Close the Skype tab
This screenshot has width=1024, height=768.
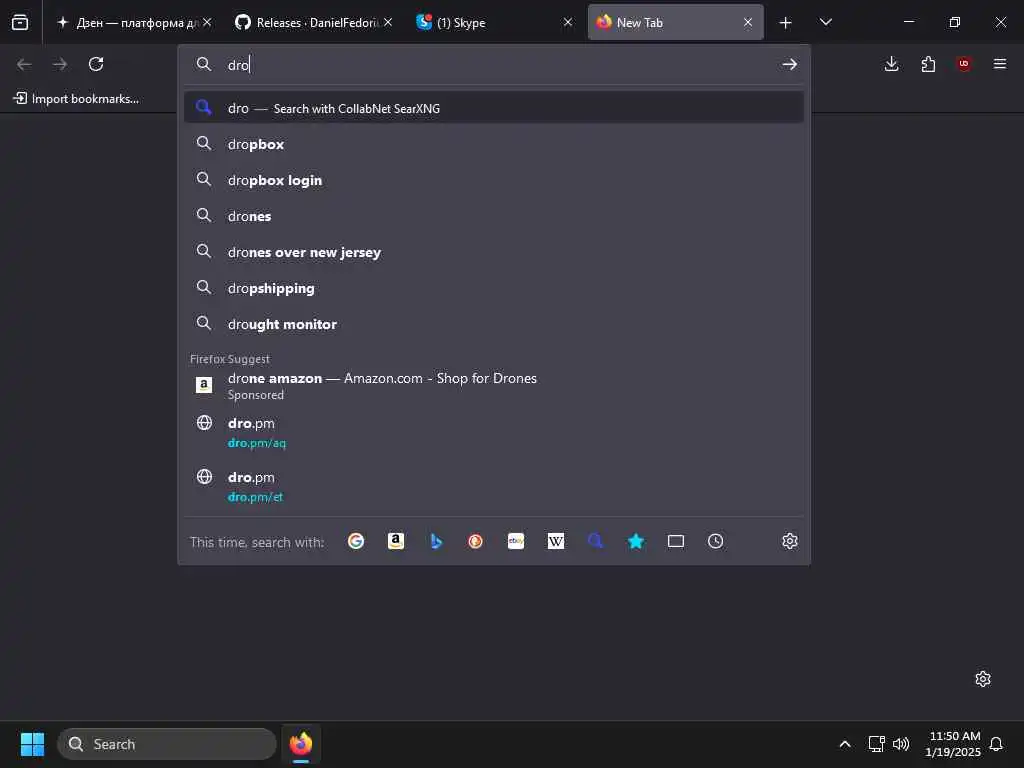tap(568, 22)
